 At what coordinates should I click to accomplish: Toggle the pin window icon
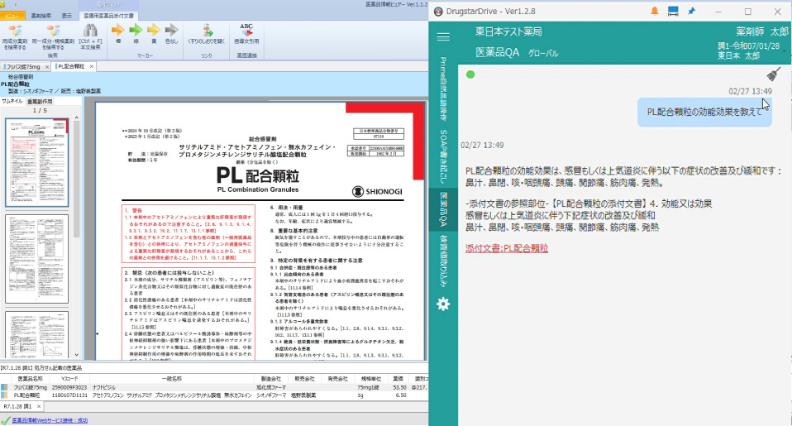(693, 10)
